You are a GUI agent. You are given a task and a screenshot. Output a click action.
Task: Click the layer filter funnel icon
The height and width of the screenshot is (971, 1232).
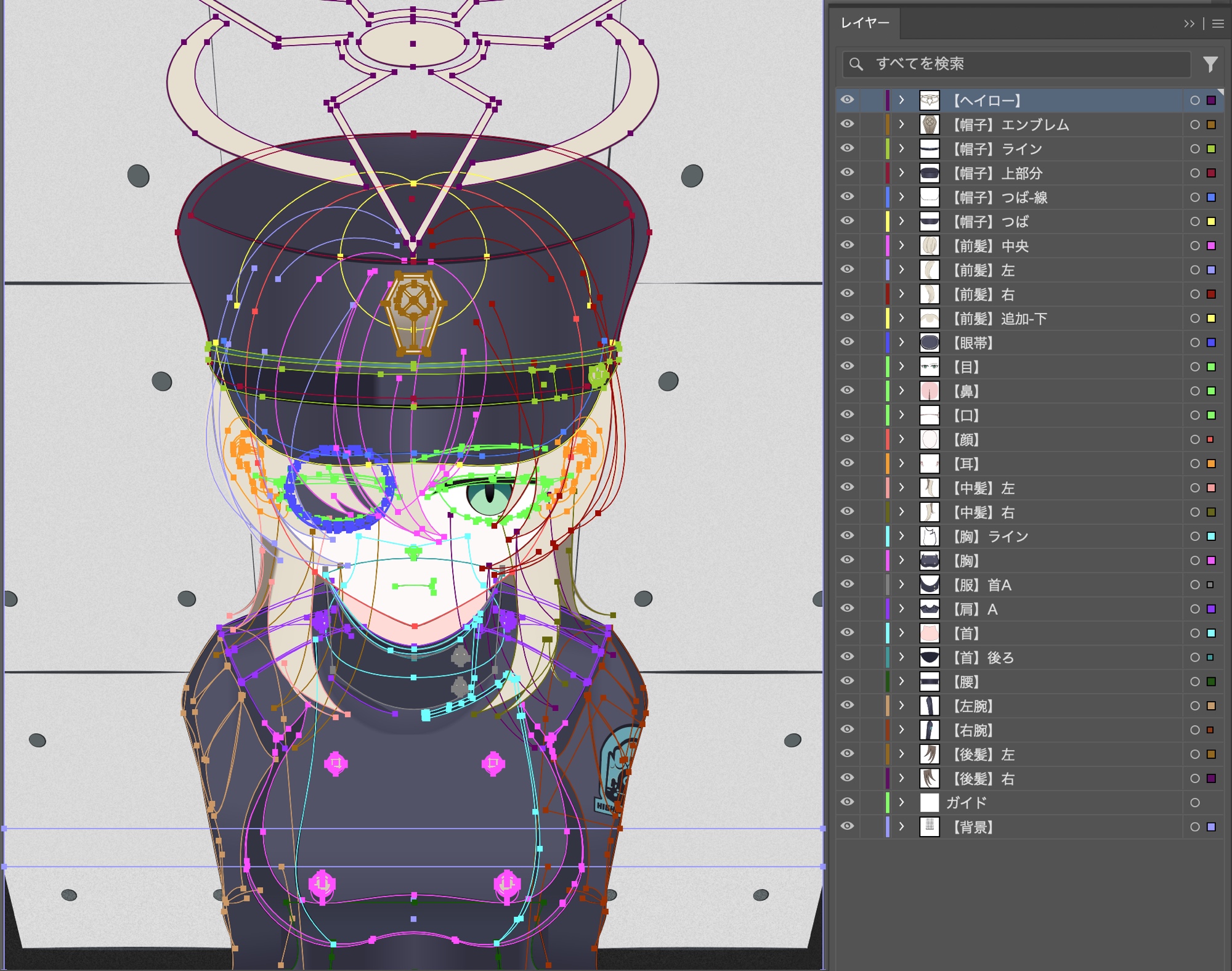pos(1210,64)
